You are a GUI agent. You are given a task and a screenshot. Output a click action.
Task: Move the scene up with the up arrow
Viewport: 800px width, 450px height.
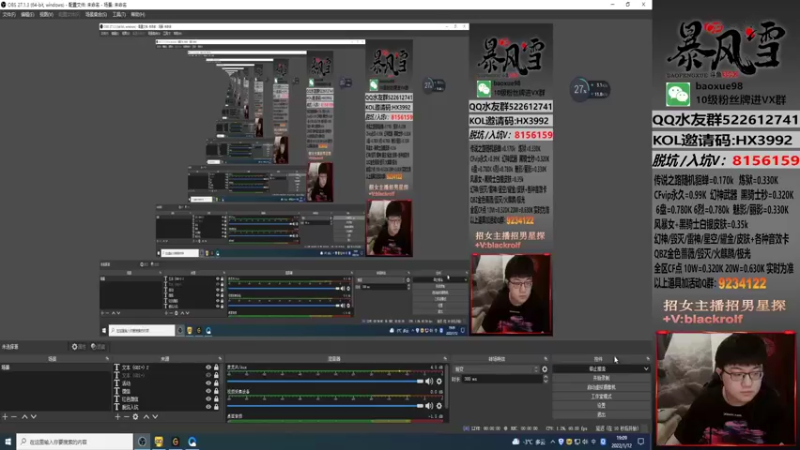(x=24, y=417)
